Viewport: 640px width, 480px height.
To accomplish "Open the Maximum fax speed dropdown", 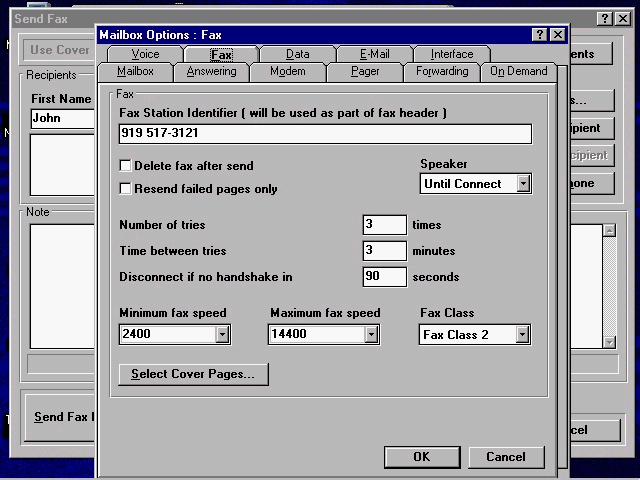I will click(x=371, y=335).
